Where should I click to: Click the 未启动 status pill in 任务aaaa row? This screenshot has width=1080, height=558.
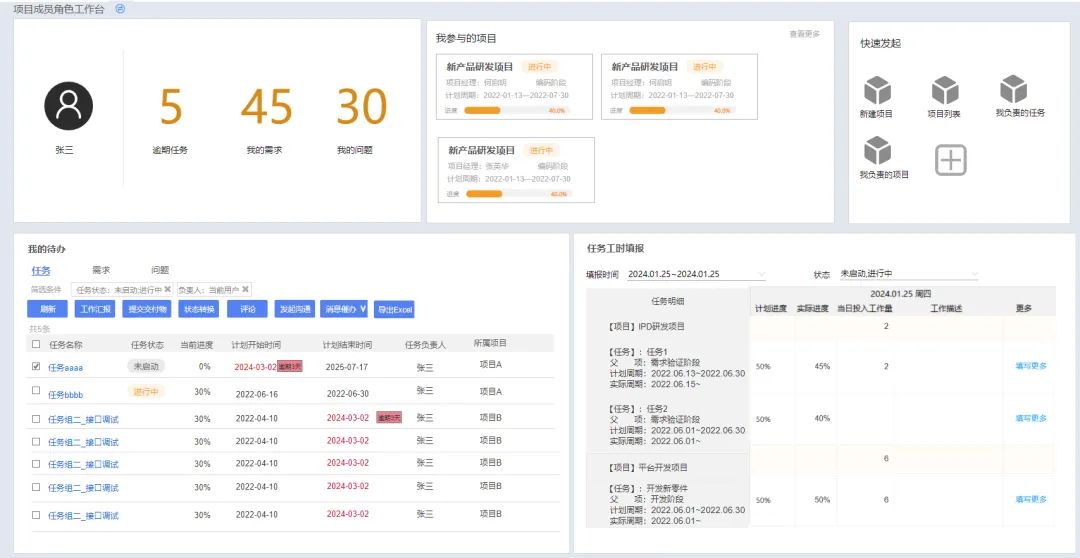pos(146,366)
